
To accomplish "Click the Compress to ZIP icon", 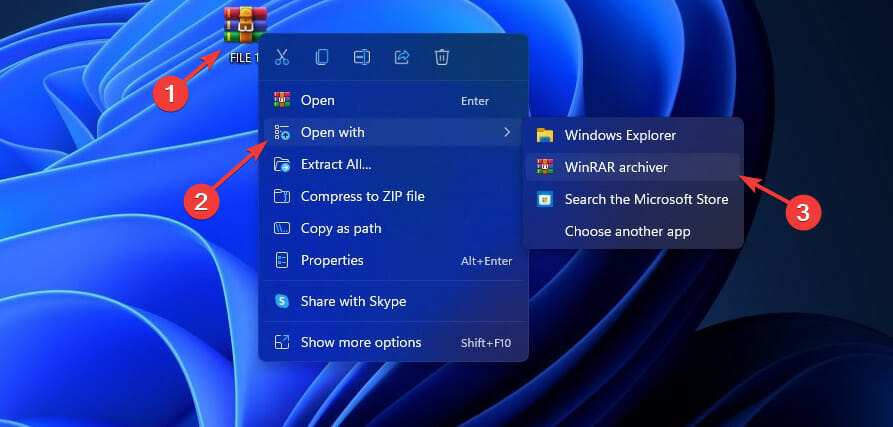I will point(282,196).
